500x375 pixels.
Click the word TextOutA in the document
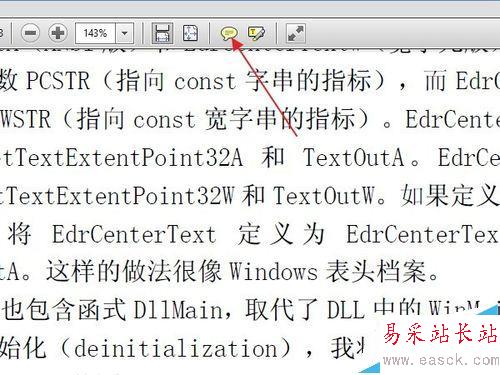(x=353, y=157)
